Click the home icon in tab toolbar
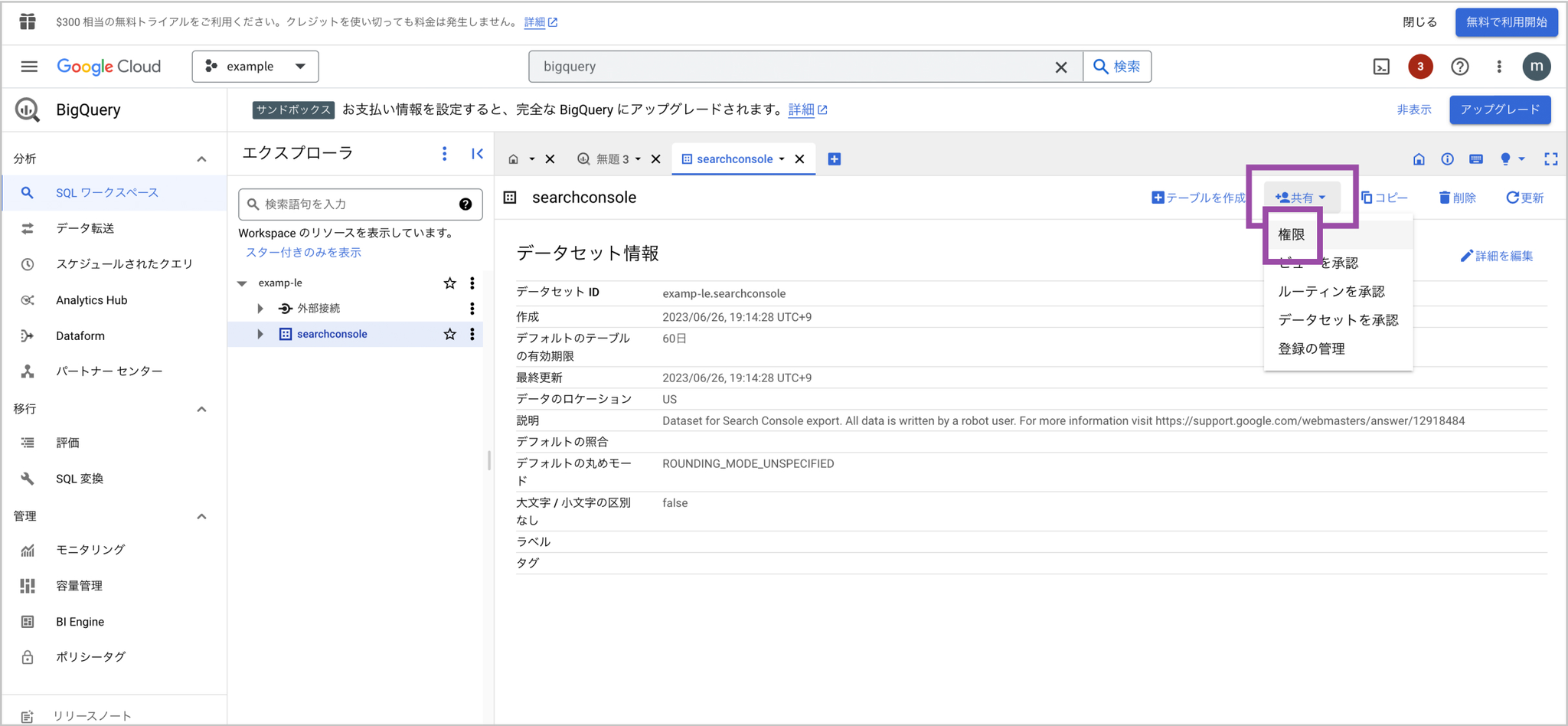 (1419, 159)
